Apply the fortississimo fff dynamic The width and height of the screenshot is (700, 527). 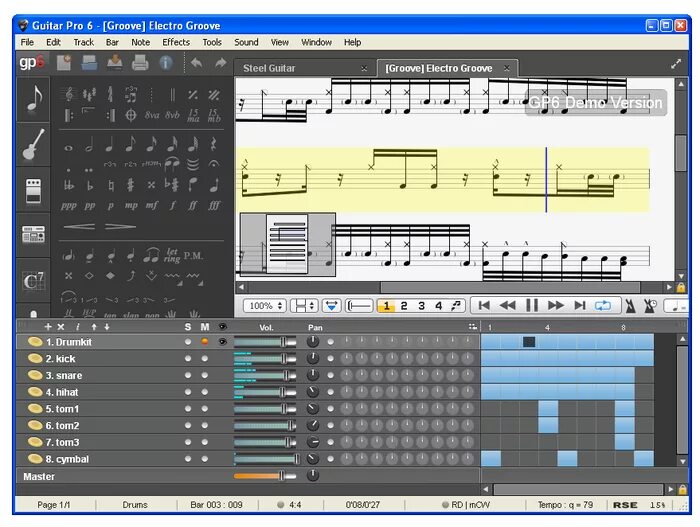(x=214, y=205)
